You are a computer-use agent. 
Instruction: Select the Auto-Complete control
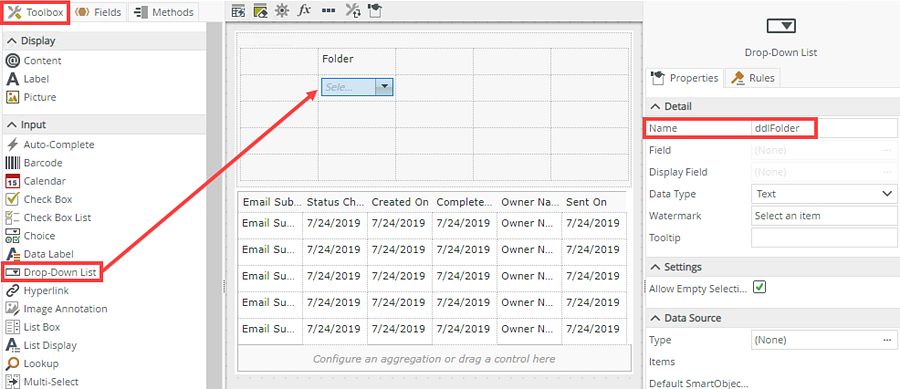pos(50,145)
